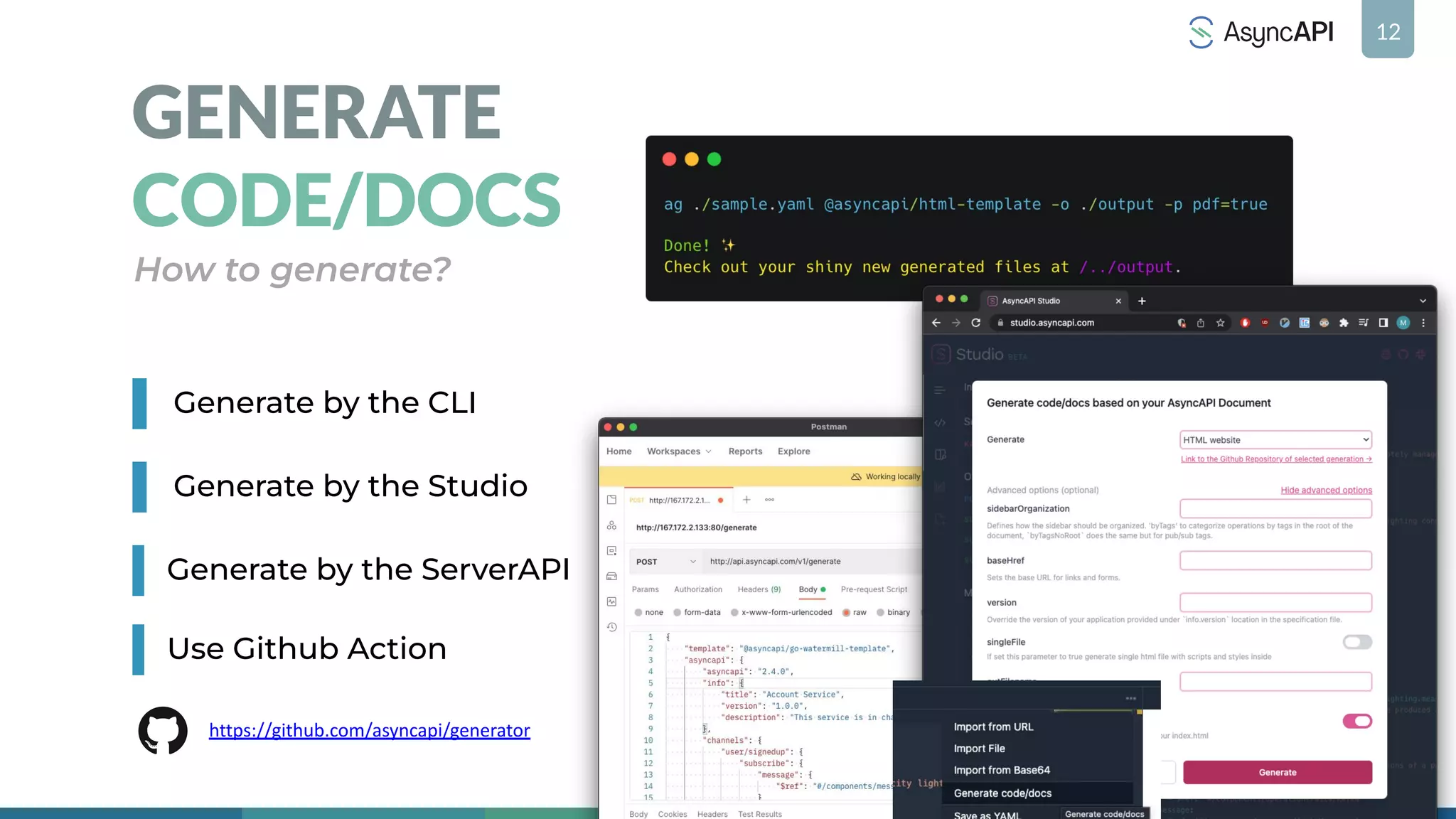
Task: Open APIs icon in Postman sidebar
Action: click(x=611, y=525)
